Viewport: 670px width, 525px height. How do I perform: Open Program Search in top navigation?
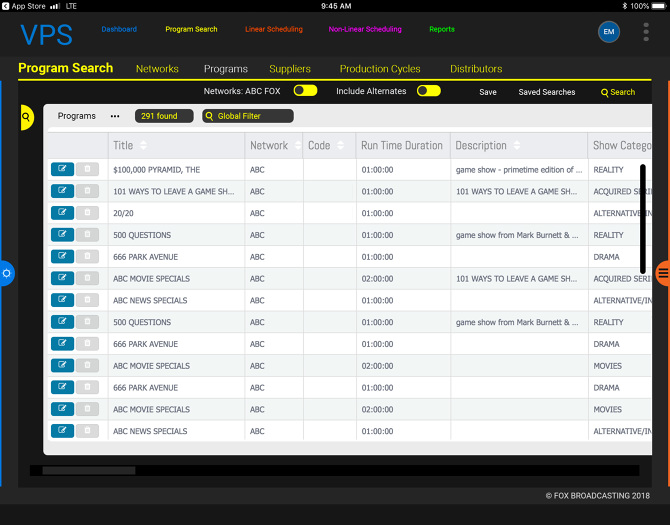pos(191,29)
